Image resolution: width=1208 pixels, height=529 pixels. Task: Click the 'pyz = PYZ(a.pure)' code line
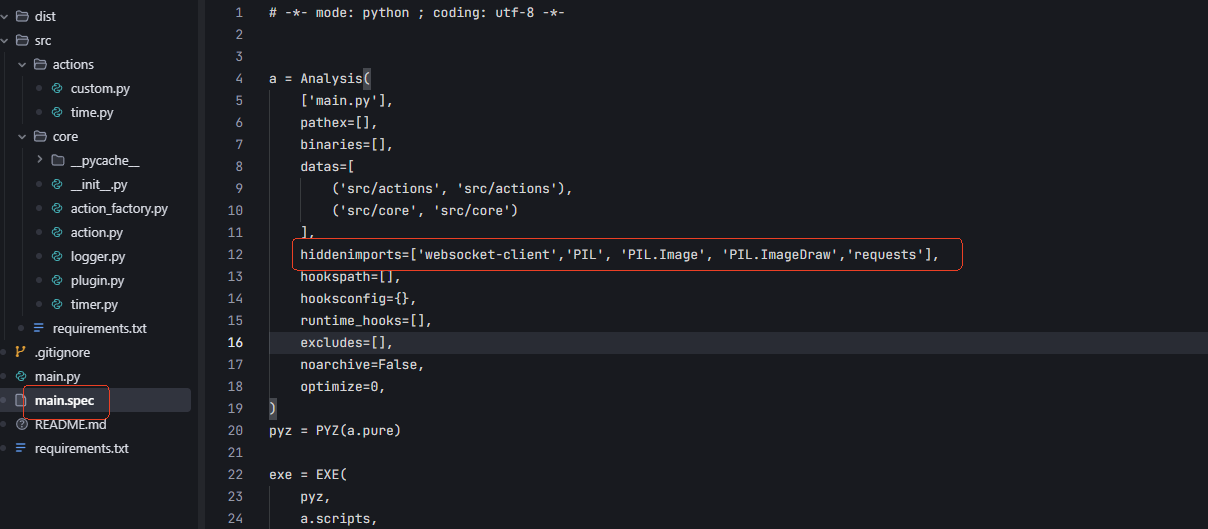pos(334,430)
